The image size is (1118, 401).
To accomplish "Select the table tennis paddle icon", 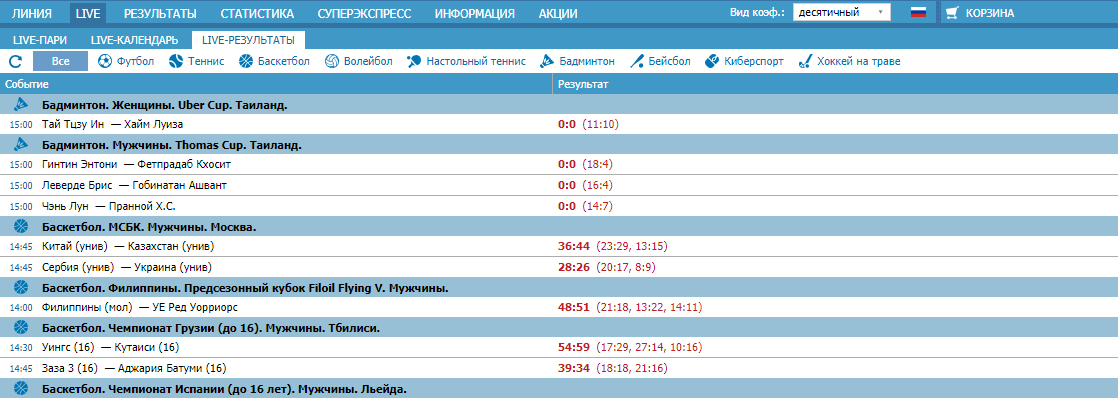I will (414, 61).
